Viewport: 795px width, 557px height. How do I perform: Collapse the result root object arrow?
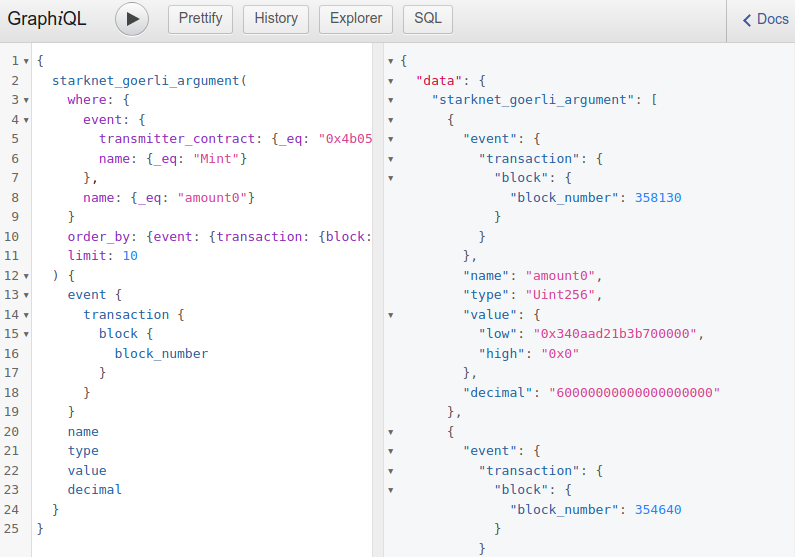point(390,61)
